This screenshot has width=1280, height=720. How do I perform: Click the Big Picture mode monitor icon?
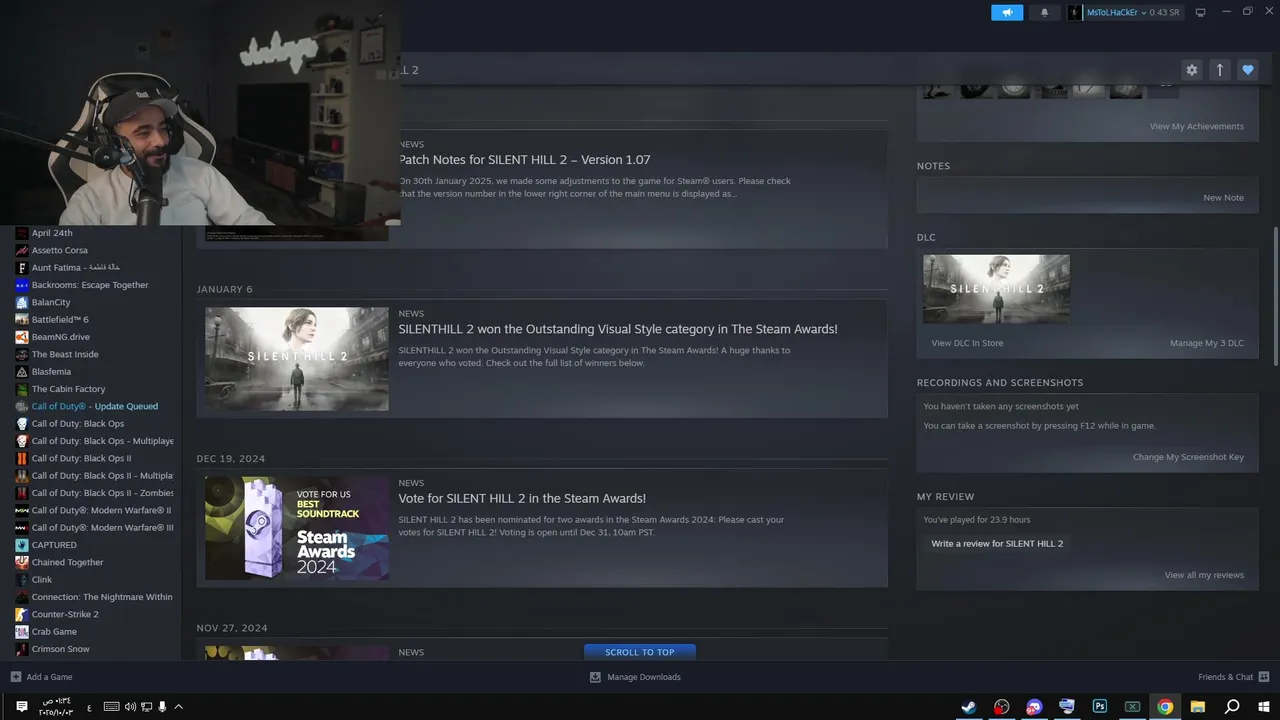[x=1200, y=12]
